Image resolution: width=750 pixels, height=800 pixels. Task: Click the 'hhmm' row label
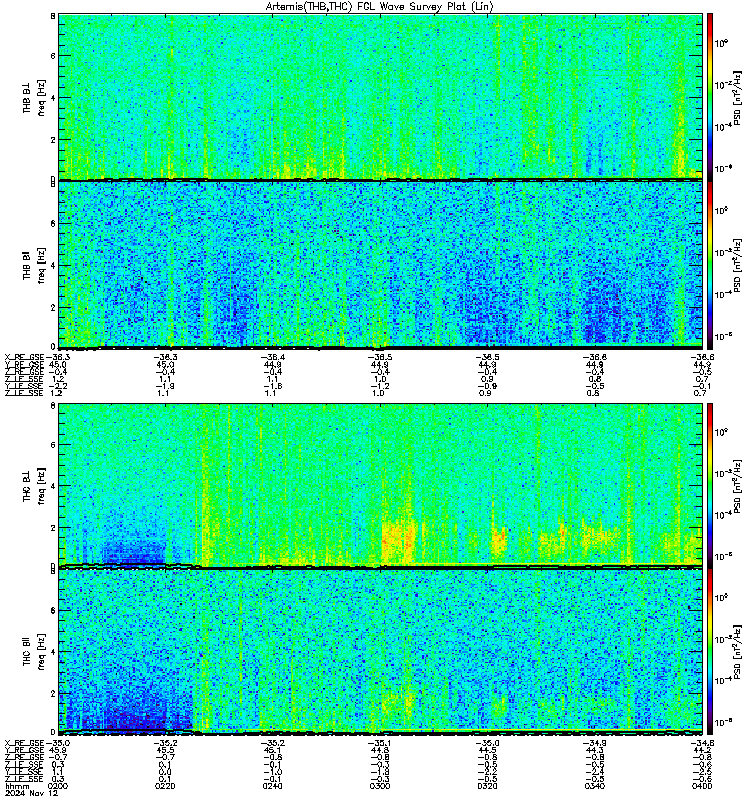(x=17, y=786)
